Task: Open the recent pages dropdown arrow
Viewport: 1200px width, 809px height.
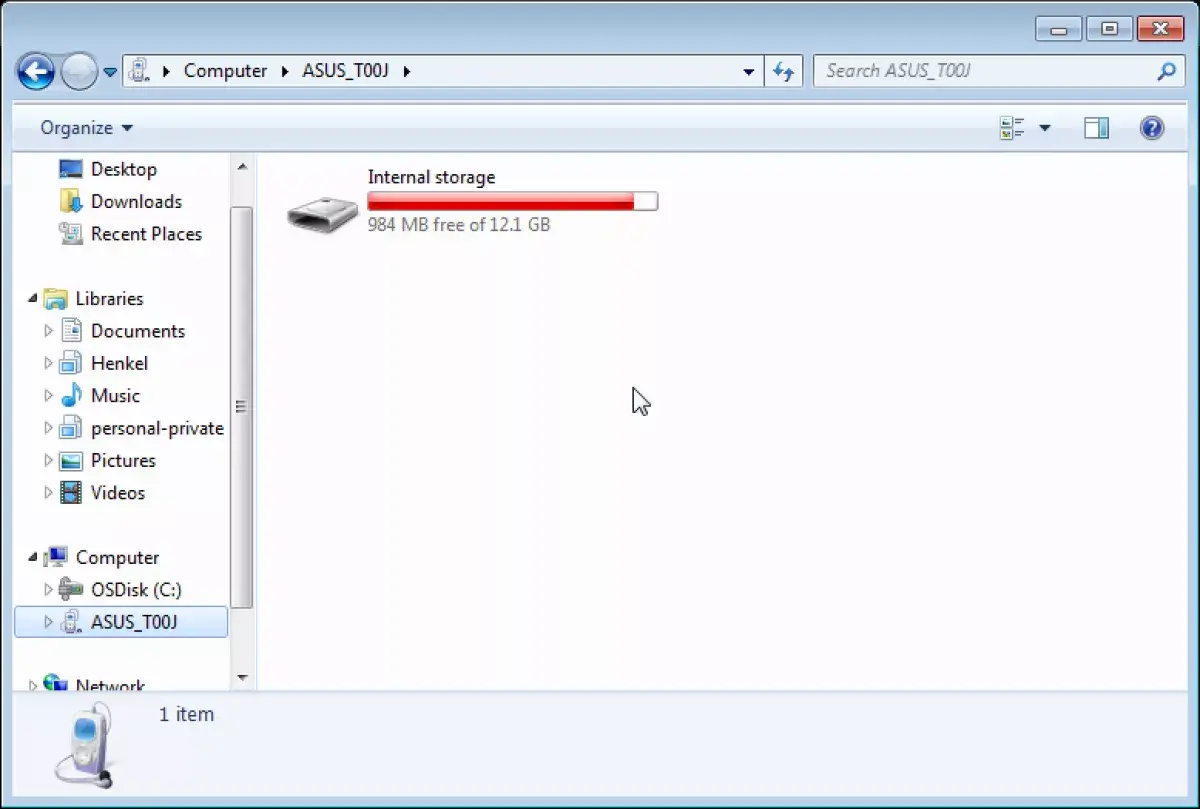Action: [110, 72]
